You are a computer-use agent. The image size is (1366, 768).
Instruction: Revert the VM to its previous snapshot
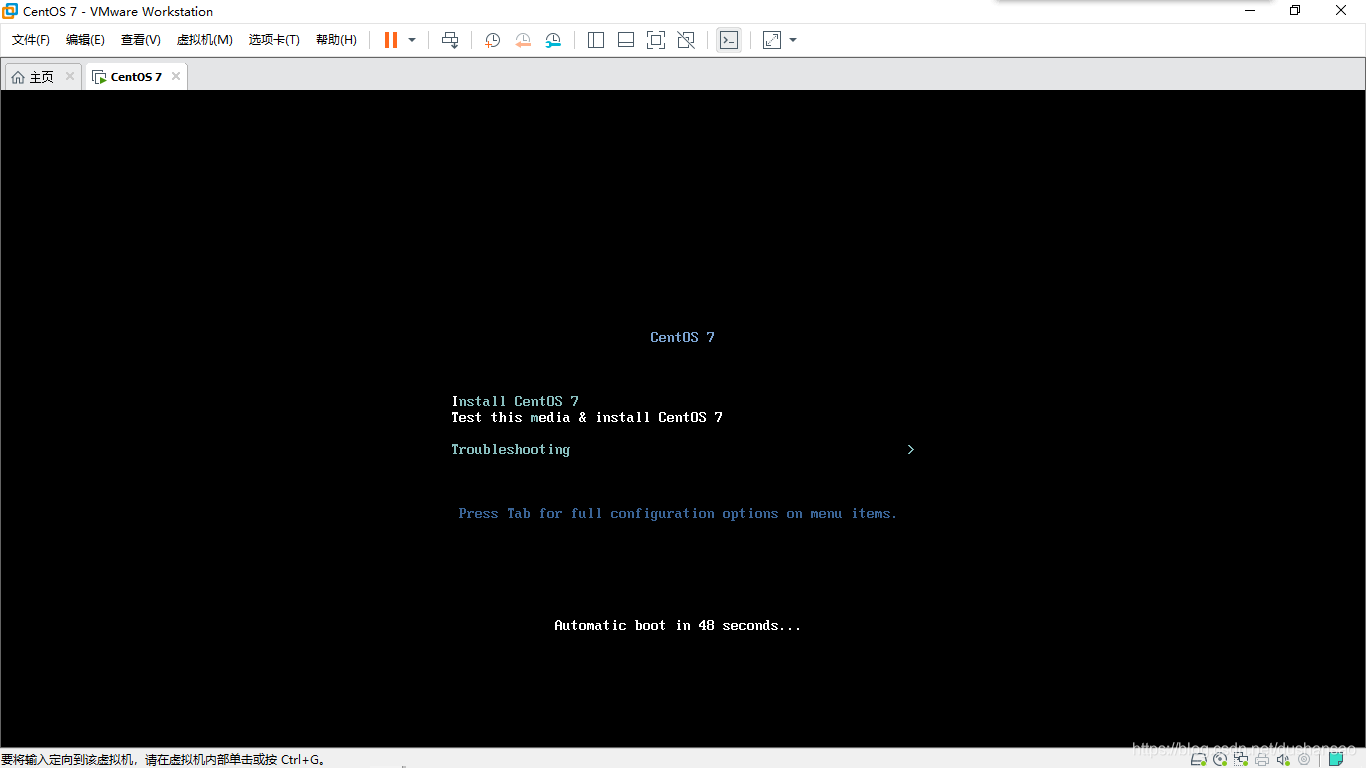click(x=523, y=40)
